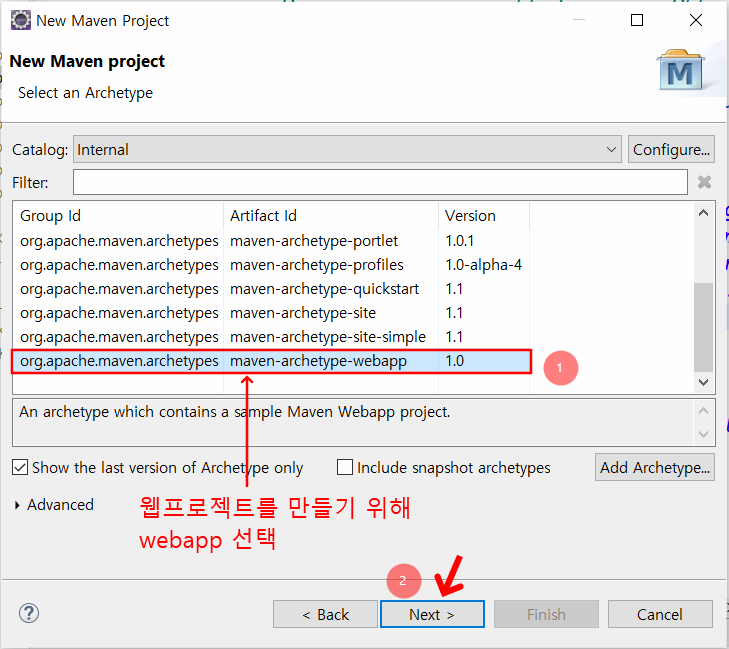Image resolution: width=729 pixels, height=649 pixels.
Task: Click description box scroll down arrow
Action: [x=703, y=434]
